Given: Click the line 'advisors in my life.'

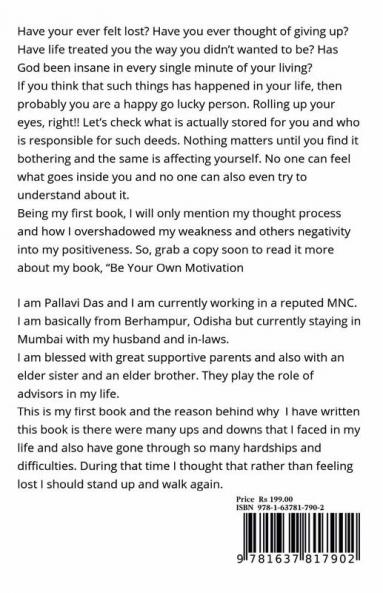Looking at the screenshot, I should click(x=68, y=394).
